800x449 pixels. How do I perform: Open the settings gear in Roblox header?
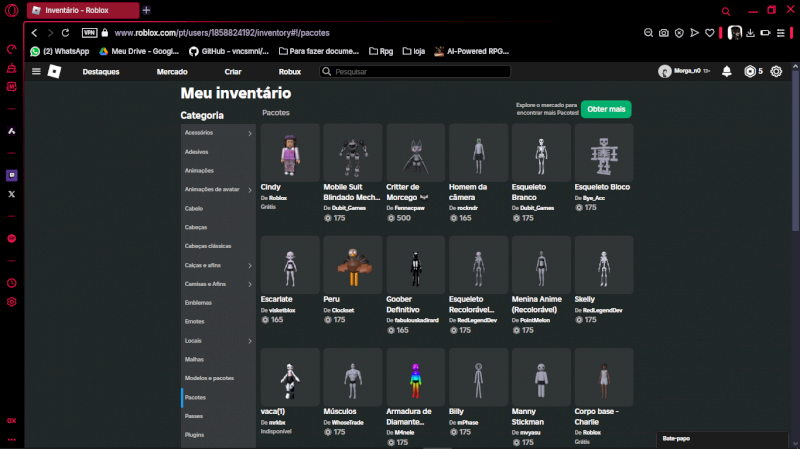click(776, 71)
